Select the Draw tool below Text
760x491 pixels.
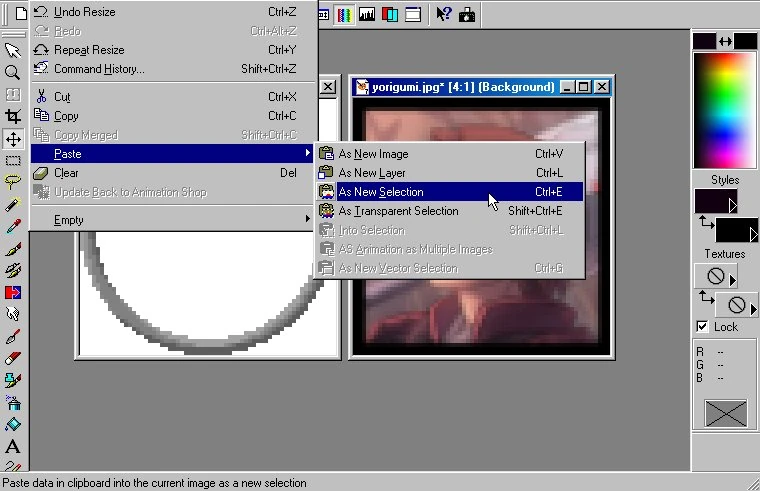coord(13,465)
